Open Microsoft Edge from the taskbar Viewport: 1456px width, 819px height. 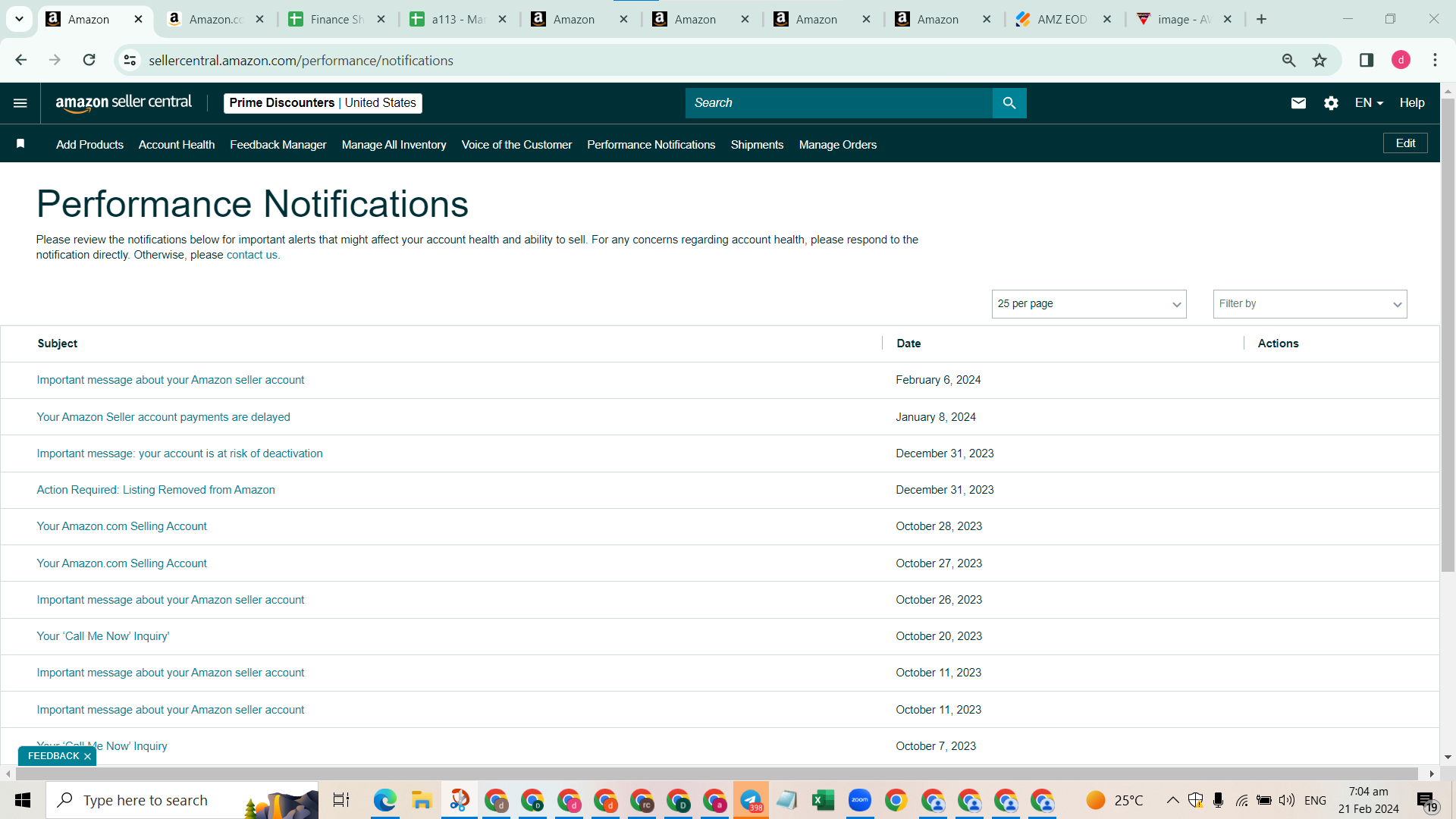coord(384,800)
